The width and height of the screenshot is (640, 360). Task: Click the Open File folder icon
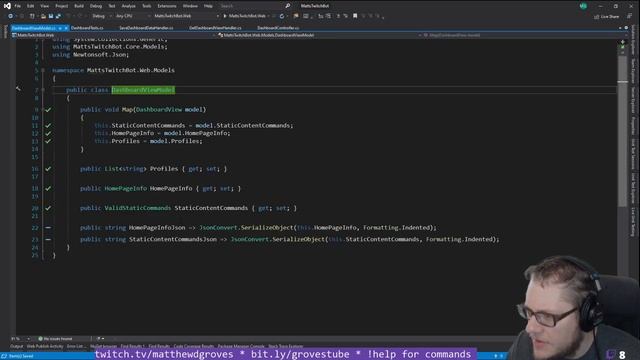pyautogui.click(x=43, y=16)
